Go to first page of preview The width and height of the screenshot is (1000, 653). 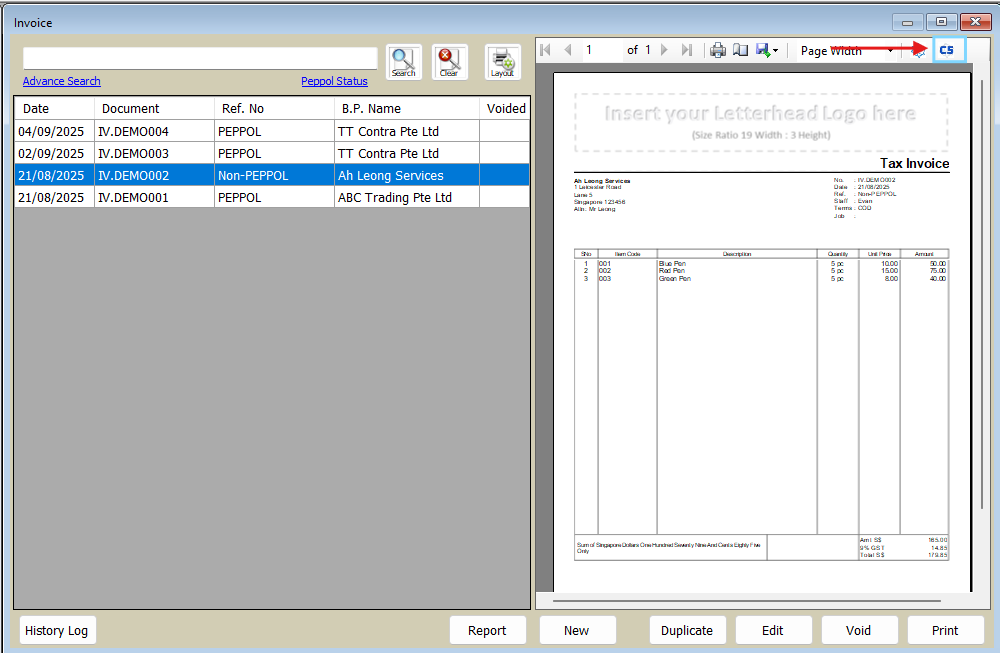(545, 50)
